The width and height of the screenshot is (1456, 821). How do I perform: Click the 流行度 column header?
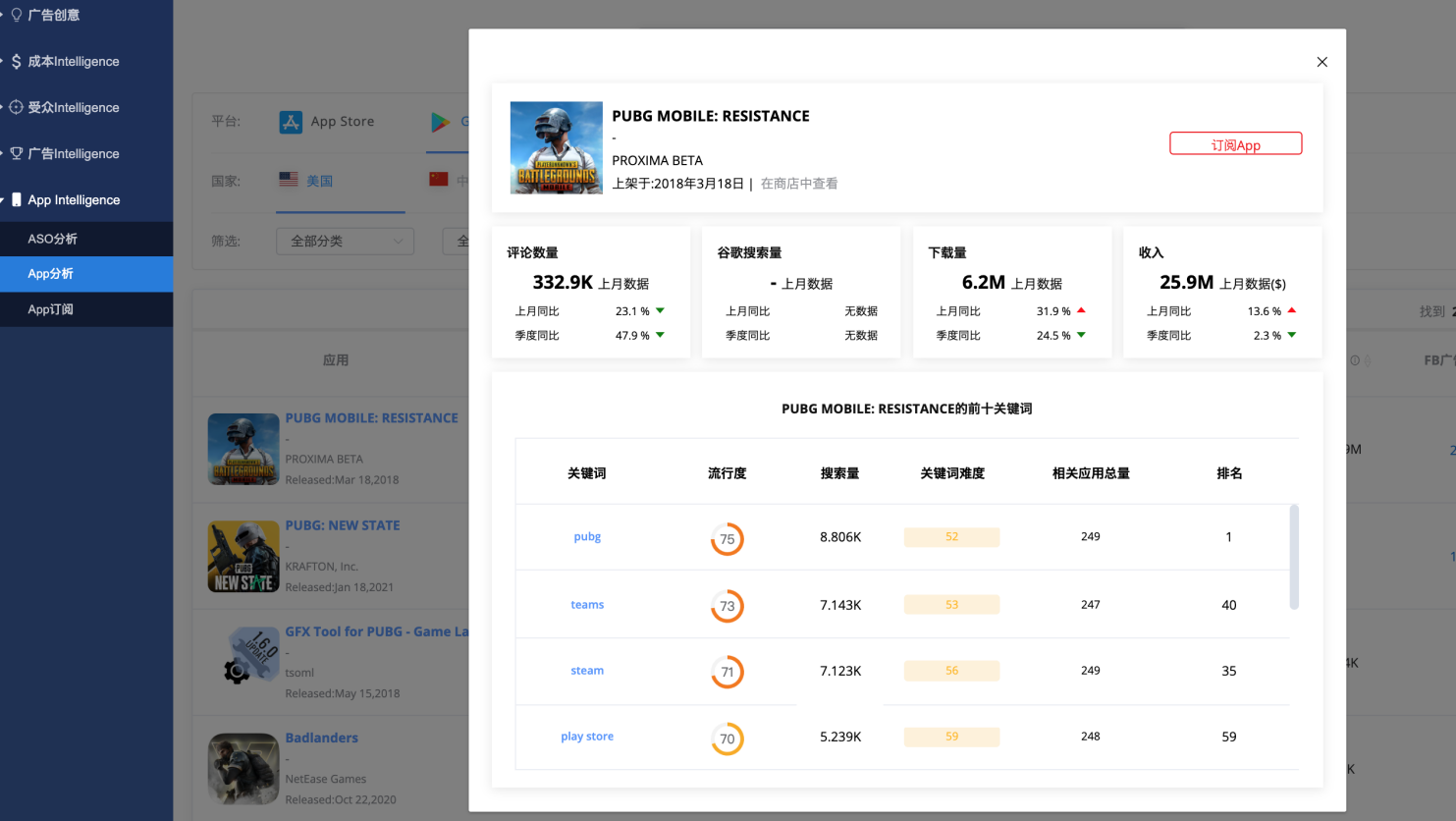pos(727,473)
